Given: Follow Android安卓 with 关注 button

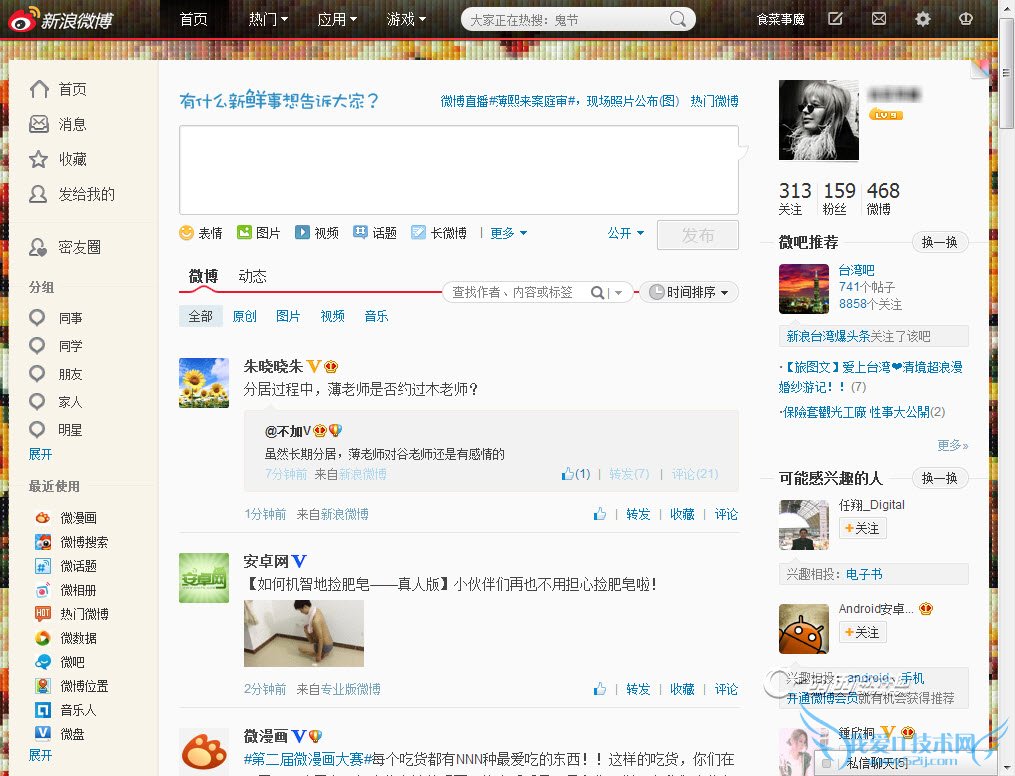Looking at the screenshot, I should click(862, 632).
